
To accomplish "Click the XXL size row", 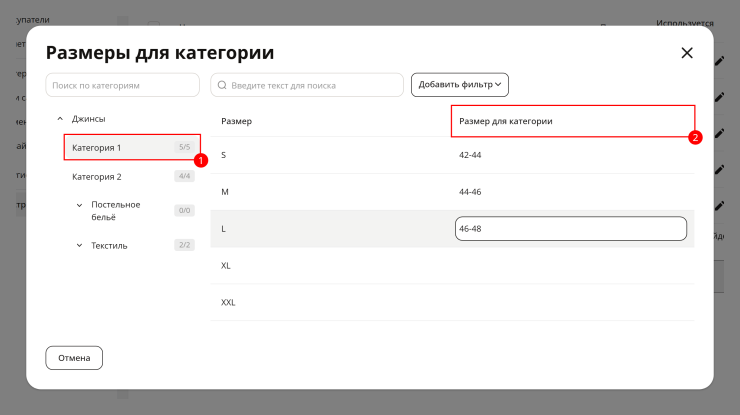I will 452,302.
